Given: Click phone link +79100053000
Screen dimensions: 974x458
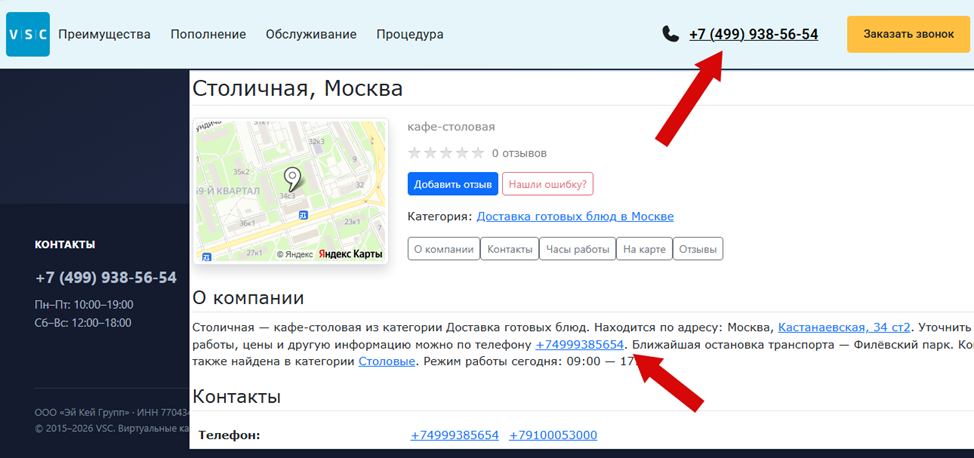Looking at the screenshot, I should click(x=553, y=435).
